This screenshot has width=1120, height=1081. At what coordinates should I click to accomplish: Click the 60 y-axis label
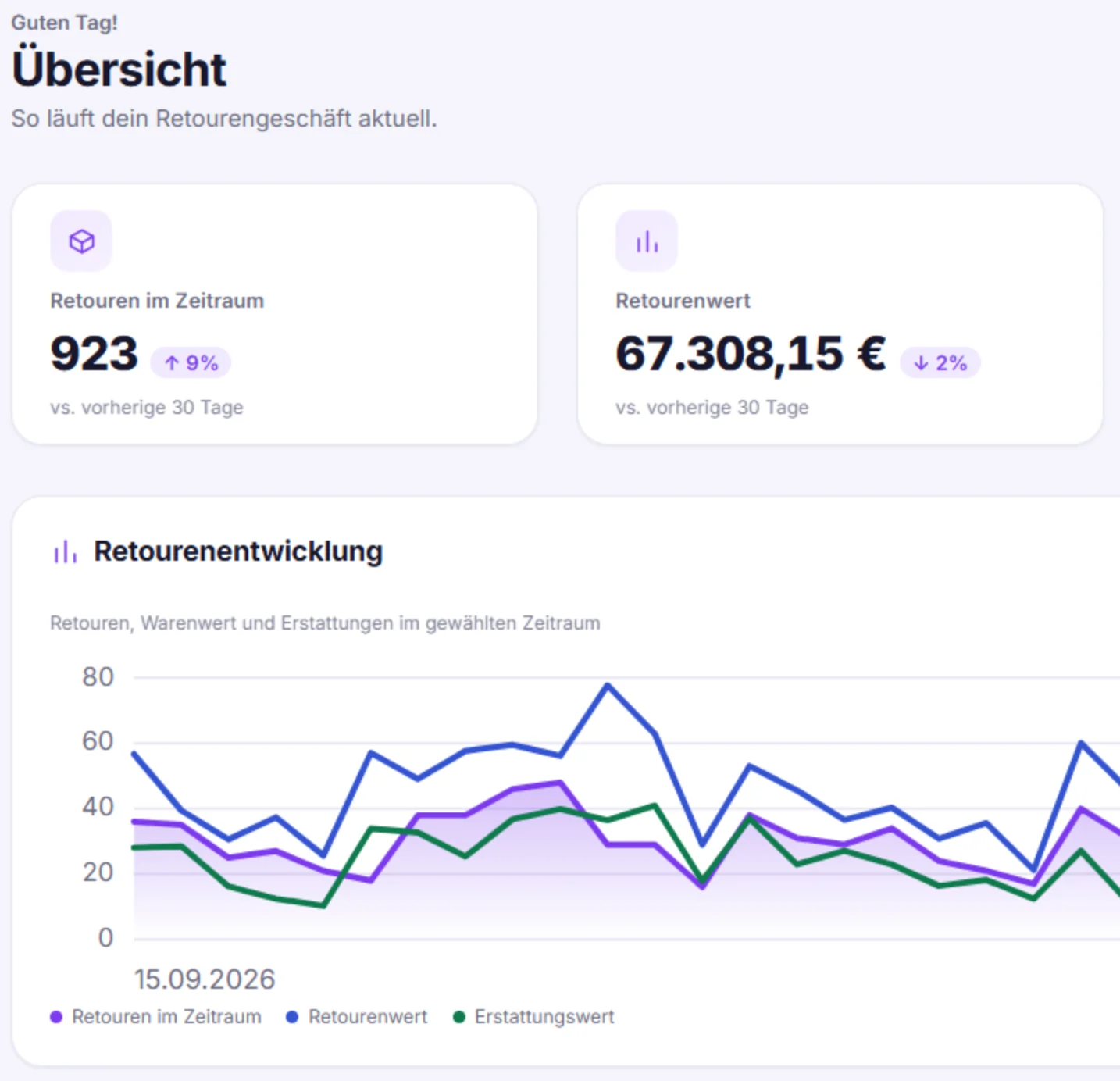[x=98, y=741]
